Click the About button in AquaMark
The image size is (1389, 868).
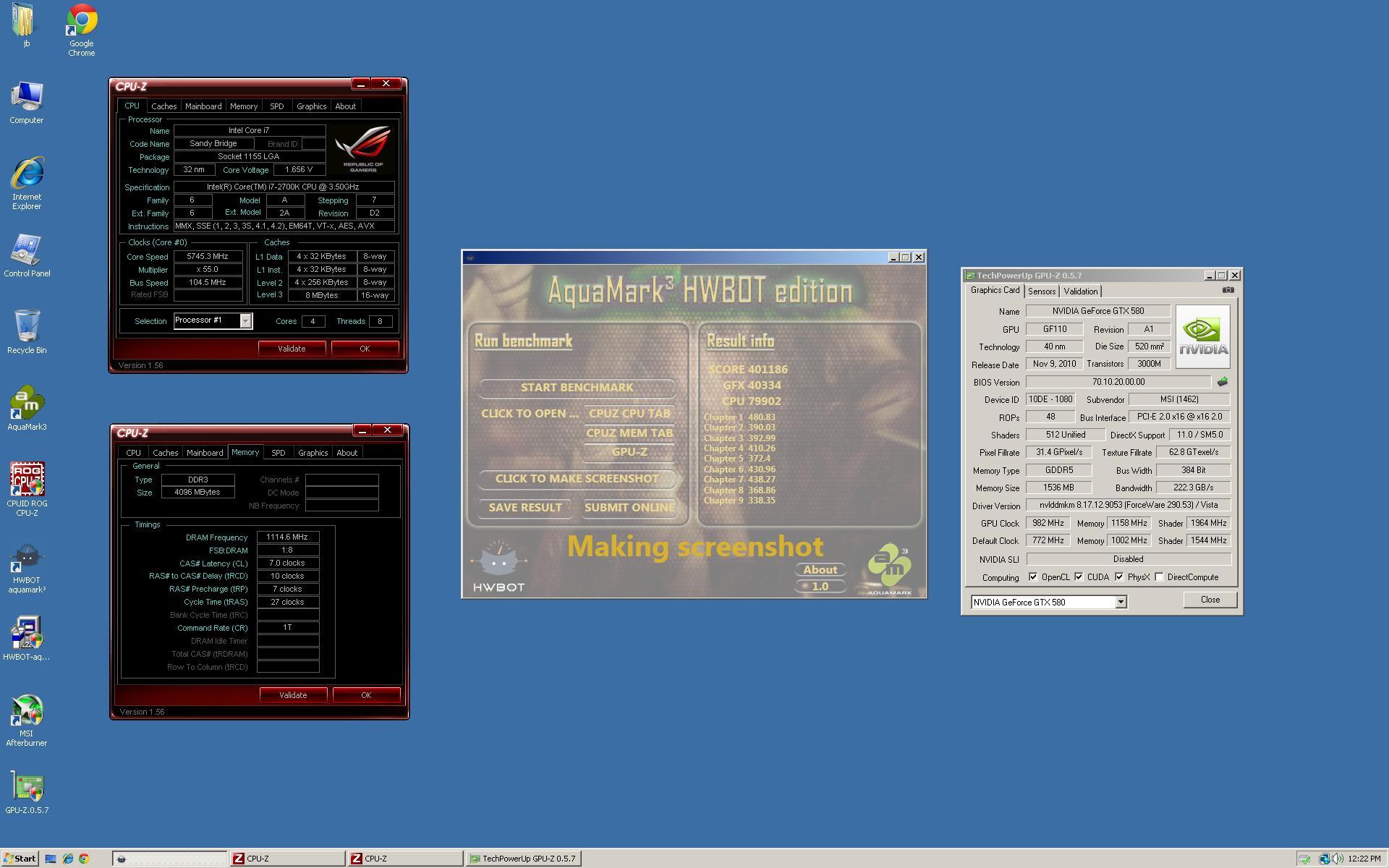coord(820,570)
